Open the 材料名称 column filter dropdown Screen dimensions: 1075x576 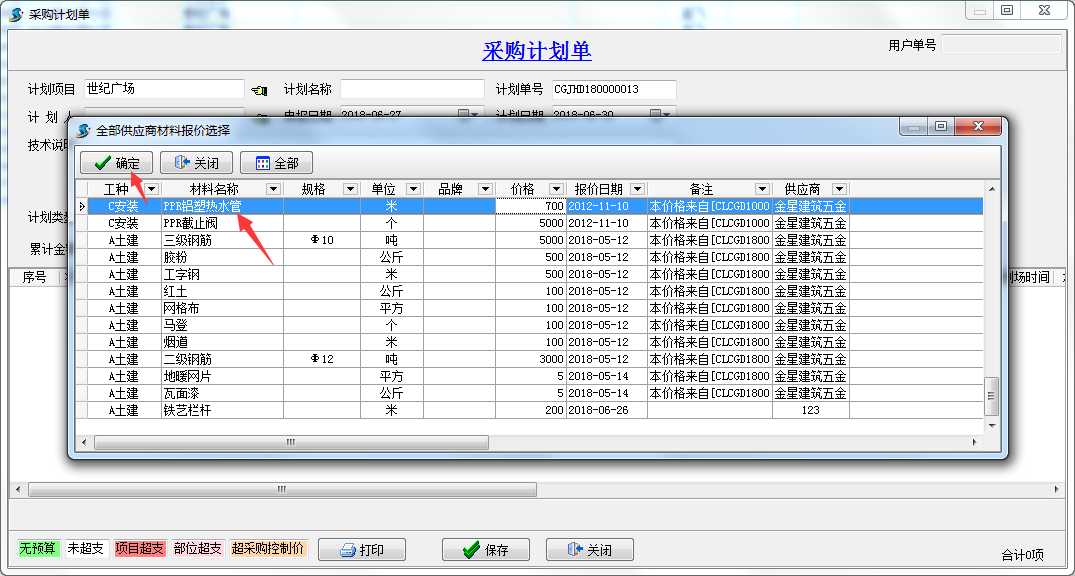coord(273,189)
